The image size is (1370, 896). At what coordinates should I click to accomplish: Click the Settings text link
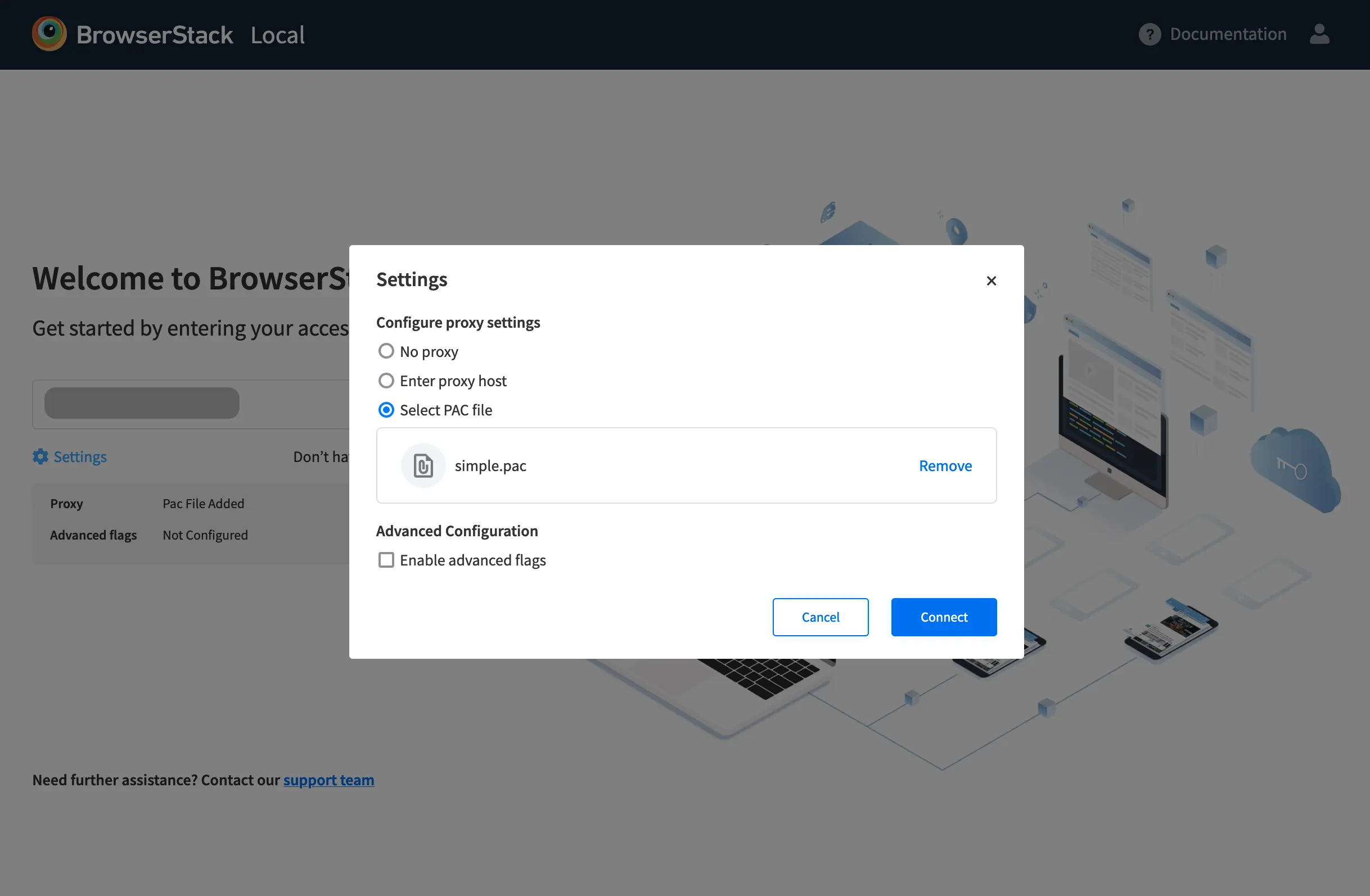(x=80, y=456)
